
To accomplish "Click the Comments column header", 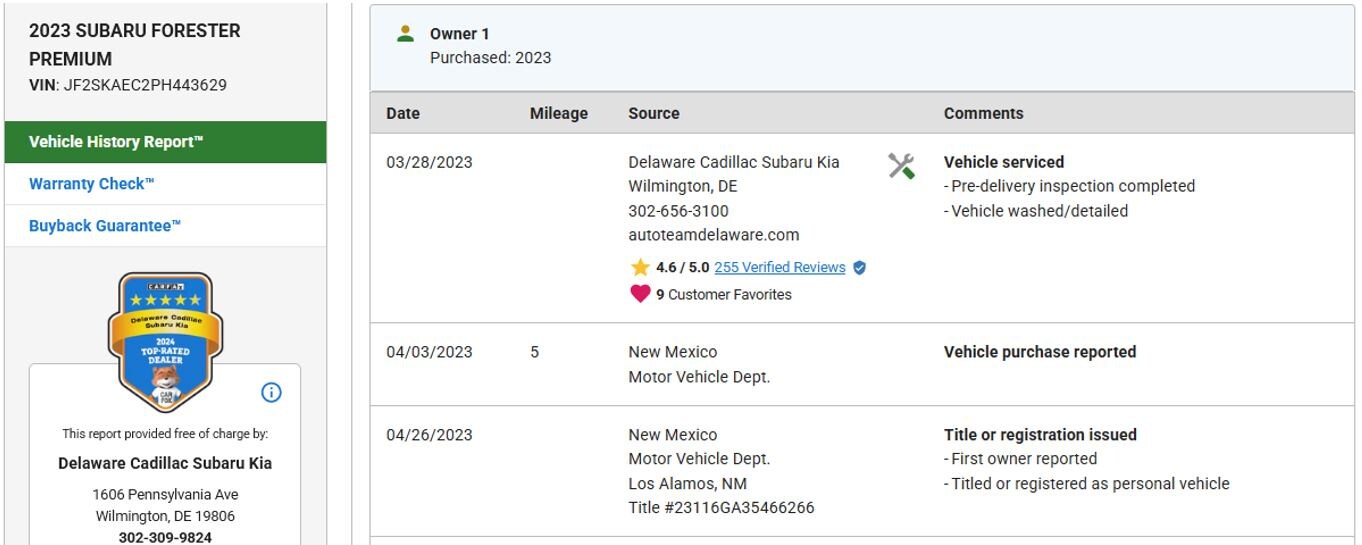I will coord(983,113).
